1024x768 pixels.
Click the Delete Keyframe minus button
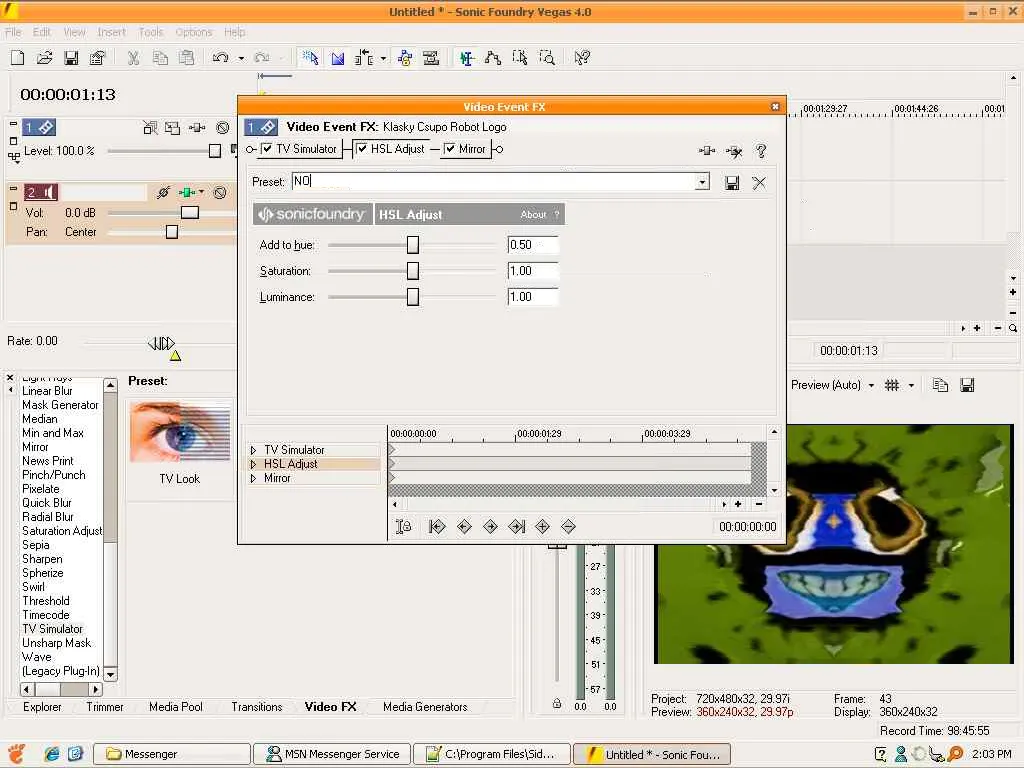point(568,526)
